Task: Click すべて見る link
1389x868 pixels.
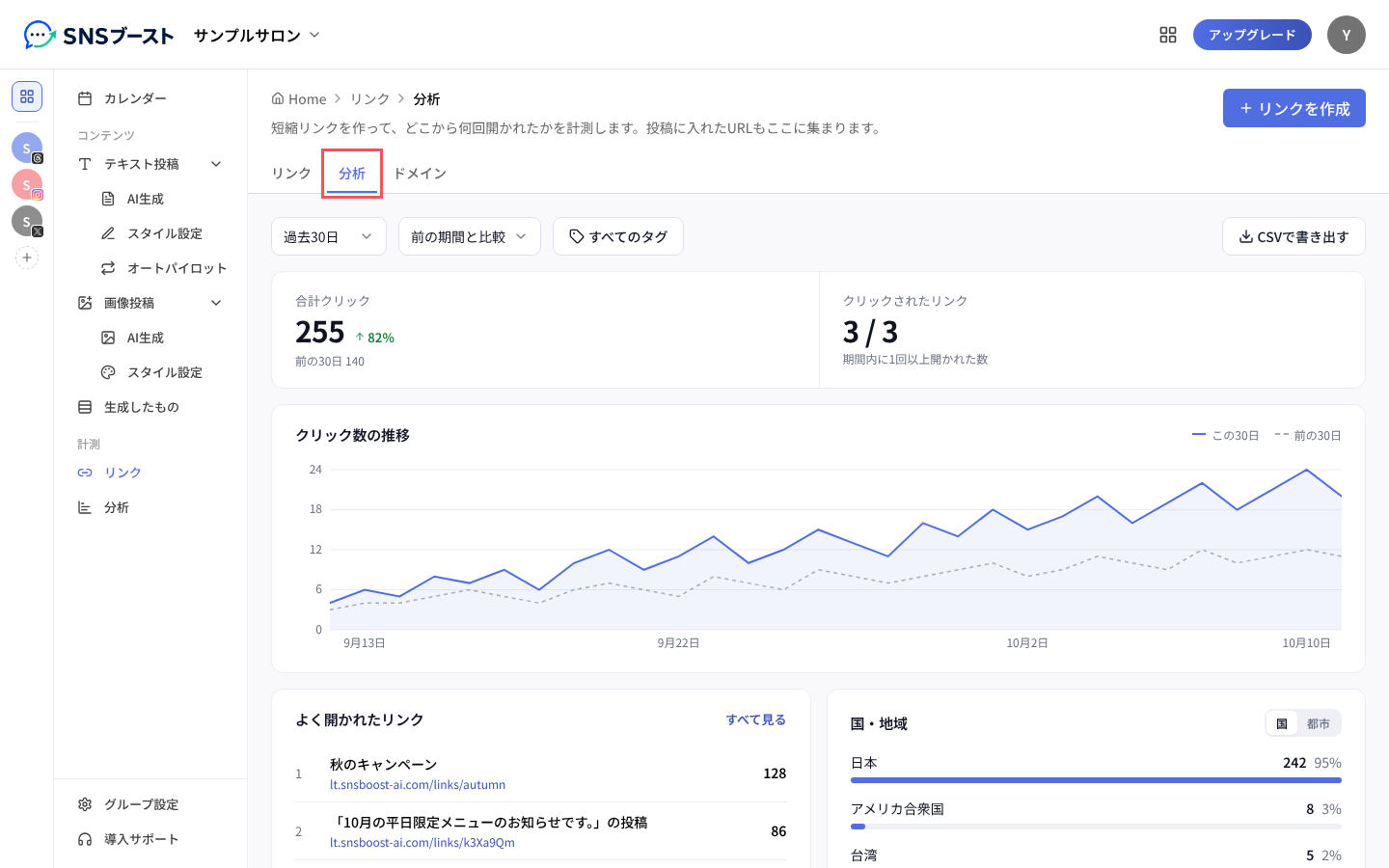Action: (756, 719)
